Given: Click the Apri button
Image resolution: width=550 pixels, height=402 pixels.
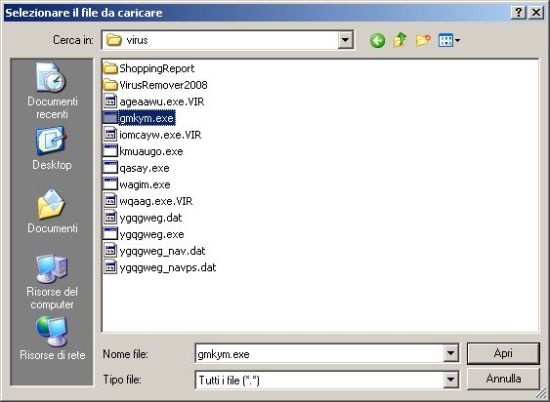Looking at the screenshot, I should pyautogui.click(x=503, y=353).
